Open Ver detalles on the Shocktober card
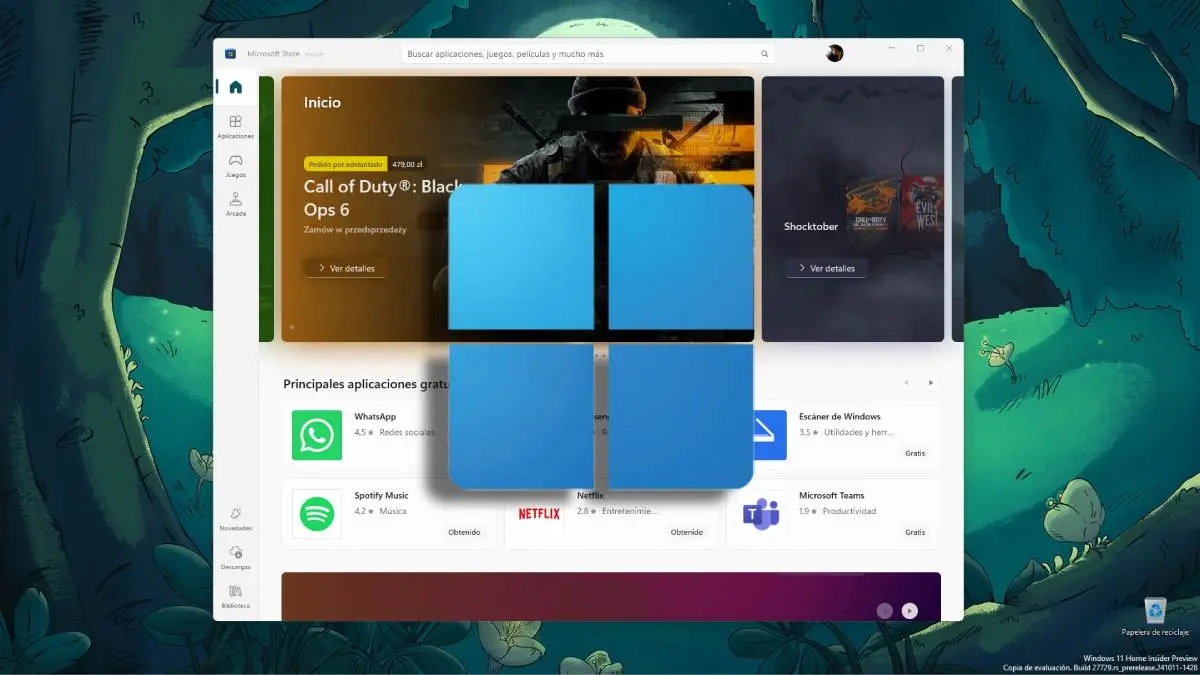Viewport: 1200px width, 675px height. (x=825, y=268)
